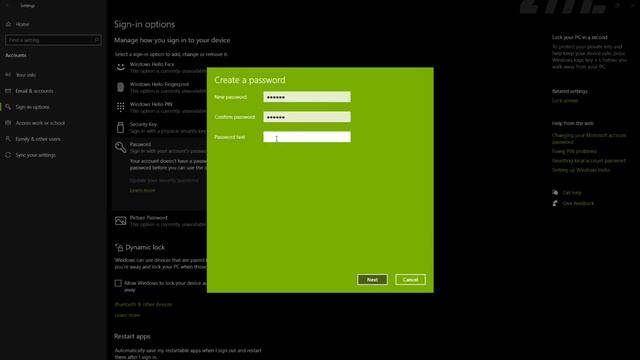Click the Sign-in options key icon in sidebar
Screen dimensions: 640x360
(x=8, y=107)
